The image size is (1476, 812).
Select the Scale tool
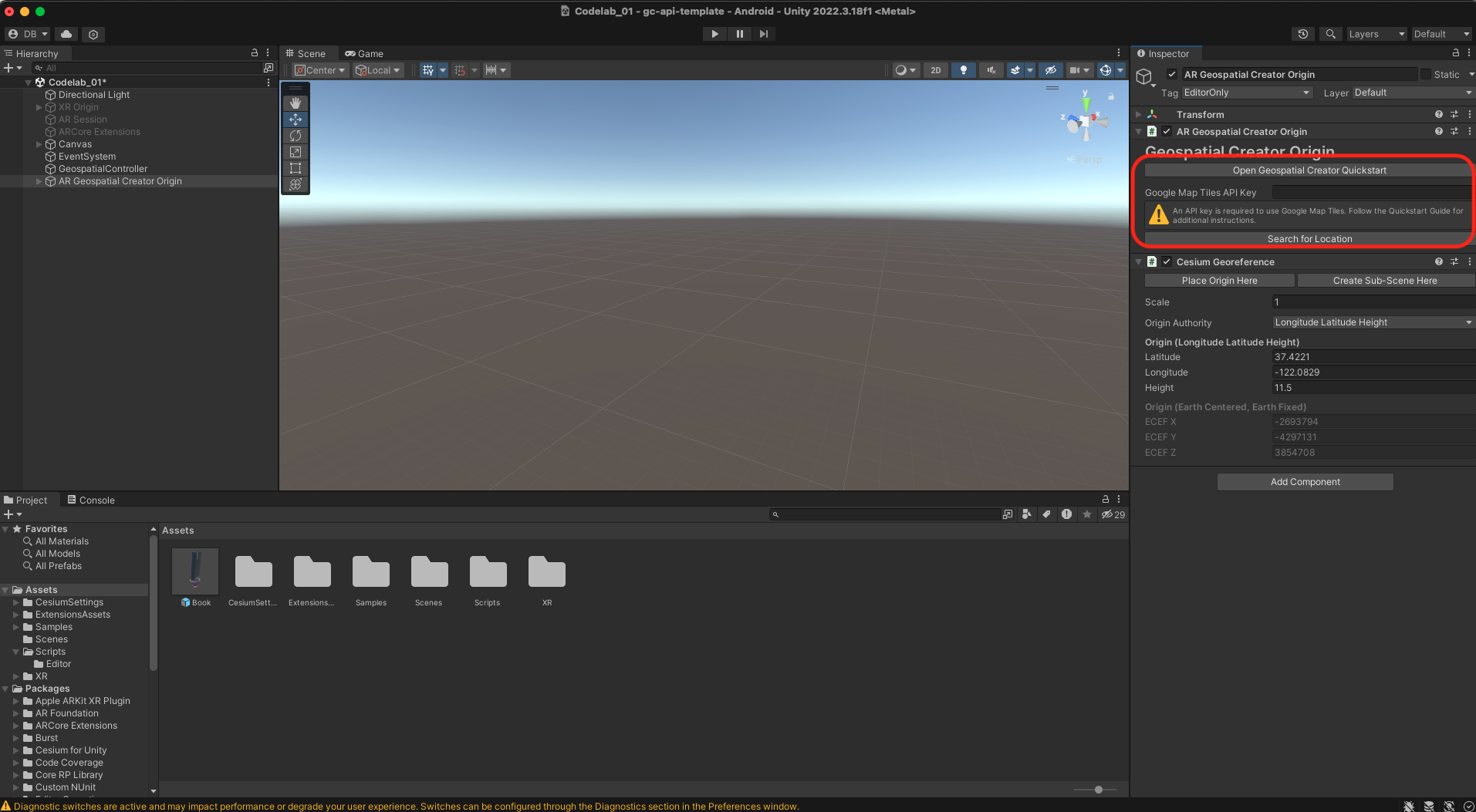296,152
